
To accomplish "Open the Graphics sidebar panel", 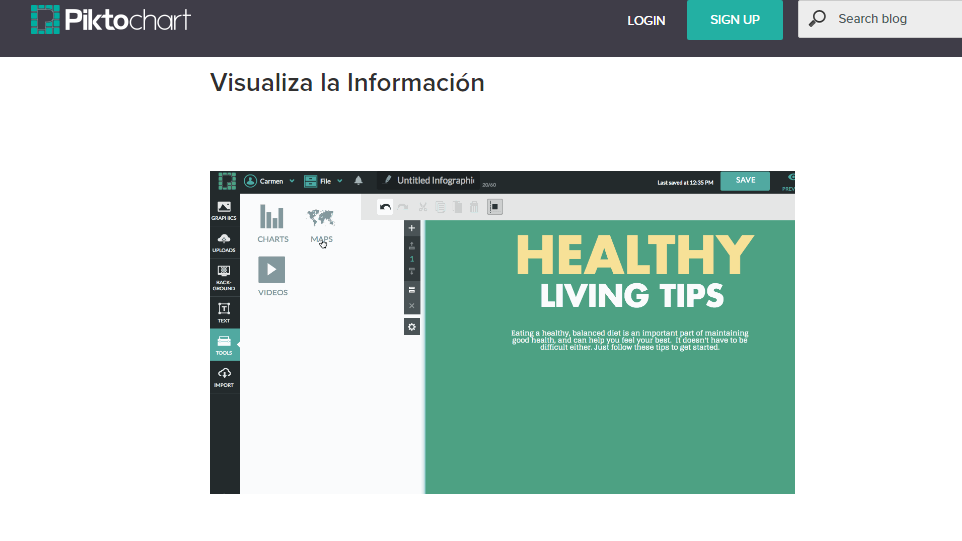I will tap(224, 210).
